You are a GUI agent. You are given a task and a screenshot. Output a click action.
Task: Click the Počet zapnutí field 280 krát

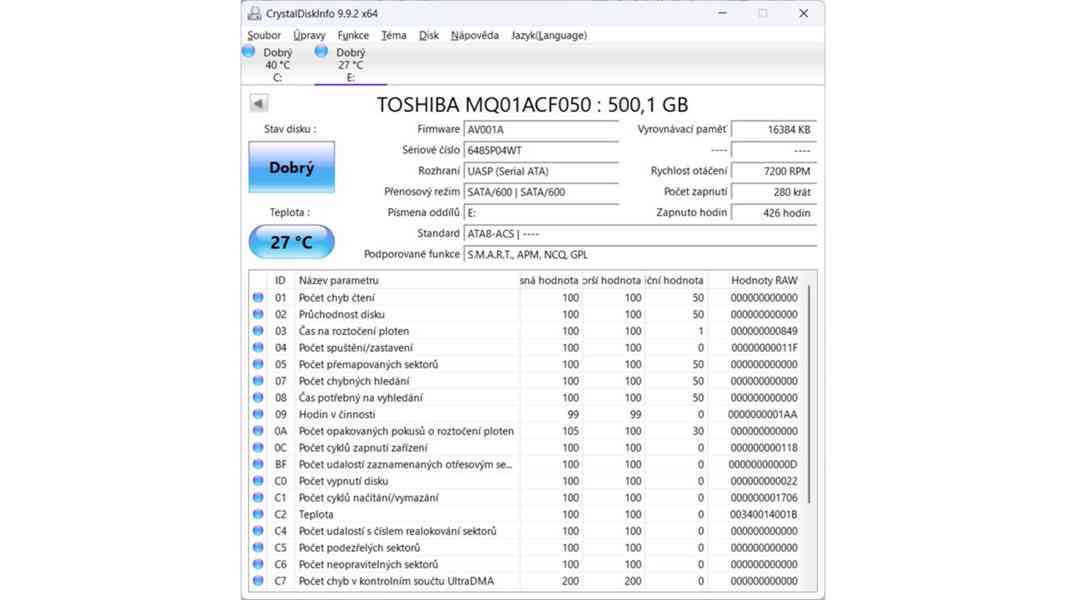tap(774, 192)
